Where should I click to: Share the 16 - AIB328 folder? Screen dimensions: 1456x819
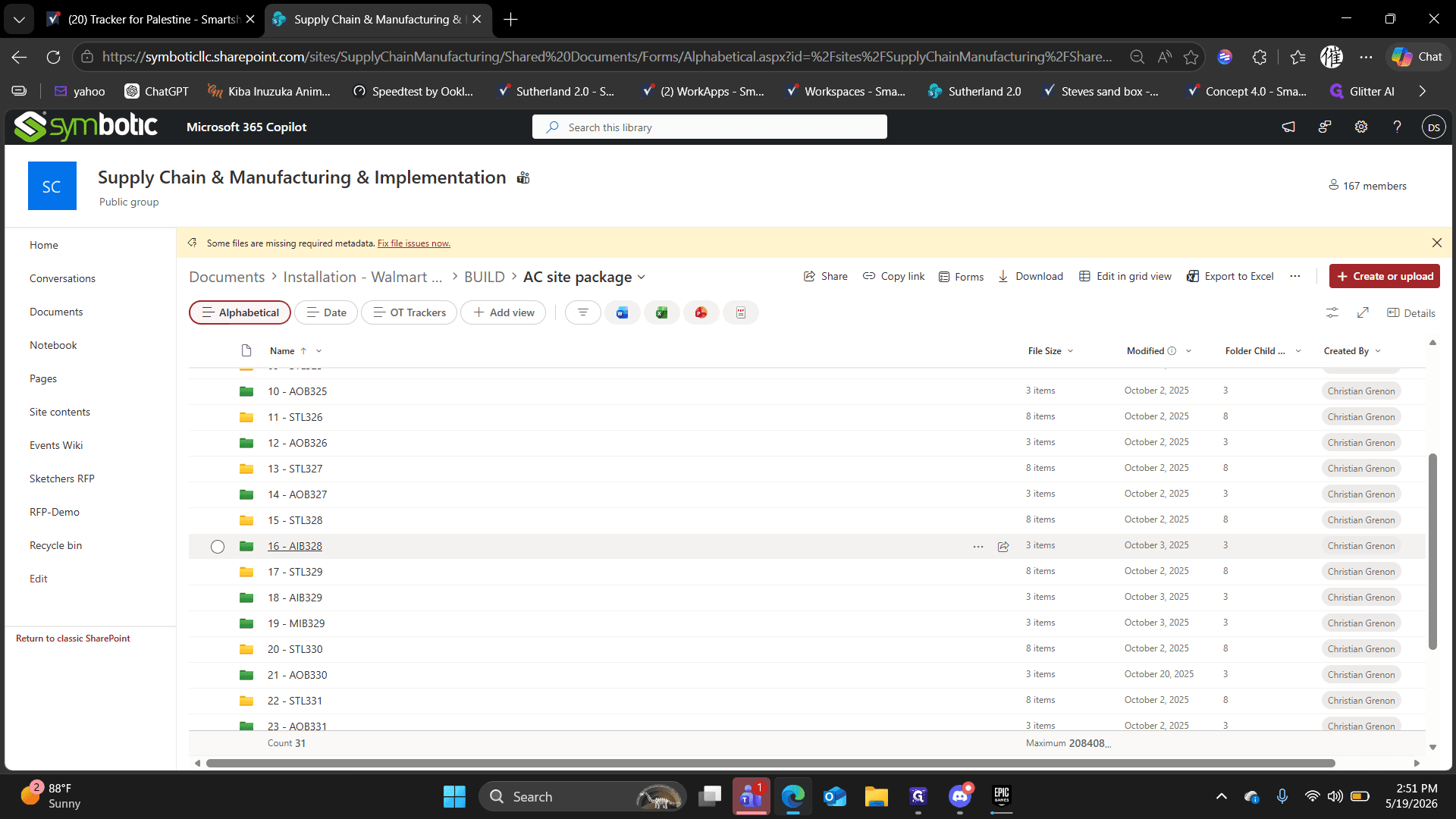pos(1003,546)
